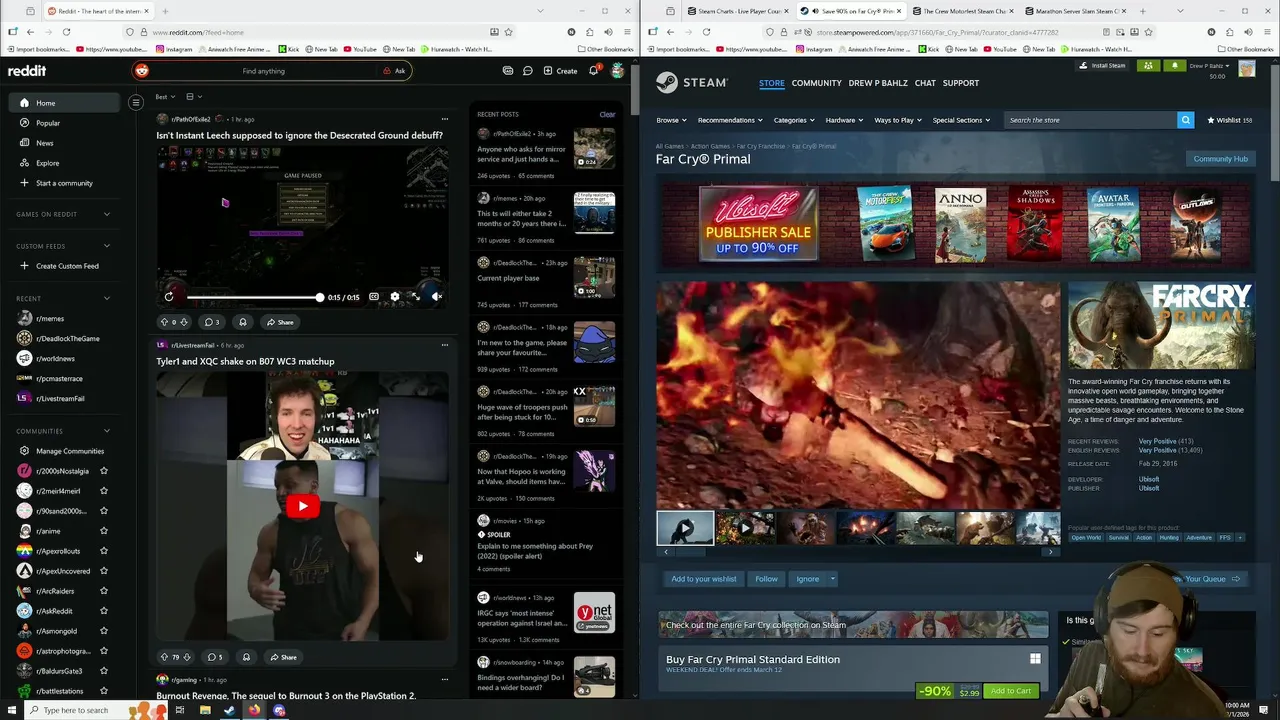
Task: Click the Reddit advertise icon in header
Action: point(508,71)
